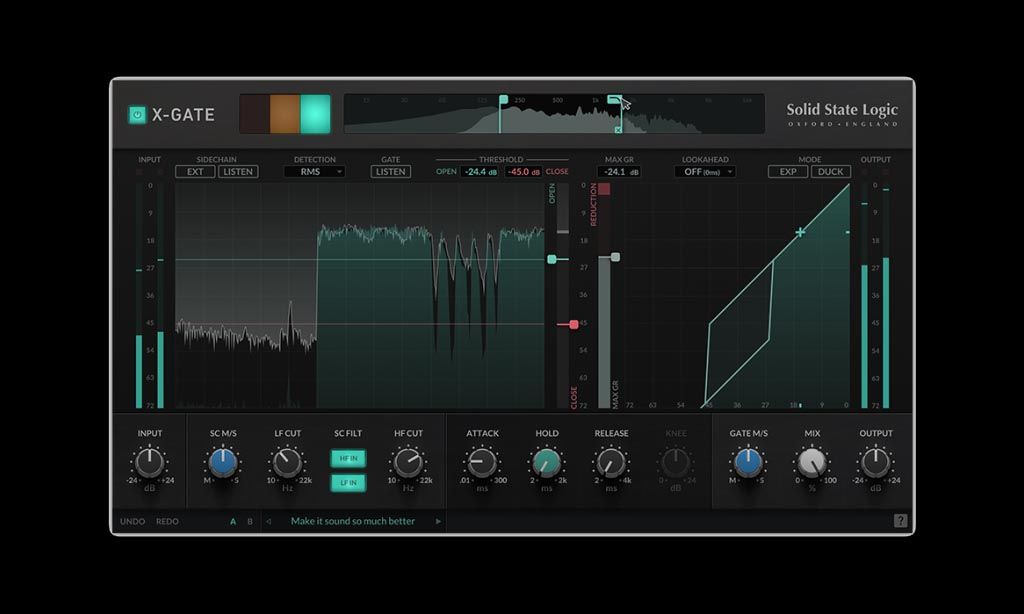Click the orange gate state block
The height and width of the screenshot is (614, 1024).
tap(285, 114)
